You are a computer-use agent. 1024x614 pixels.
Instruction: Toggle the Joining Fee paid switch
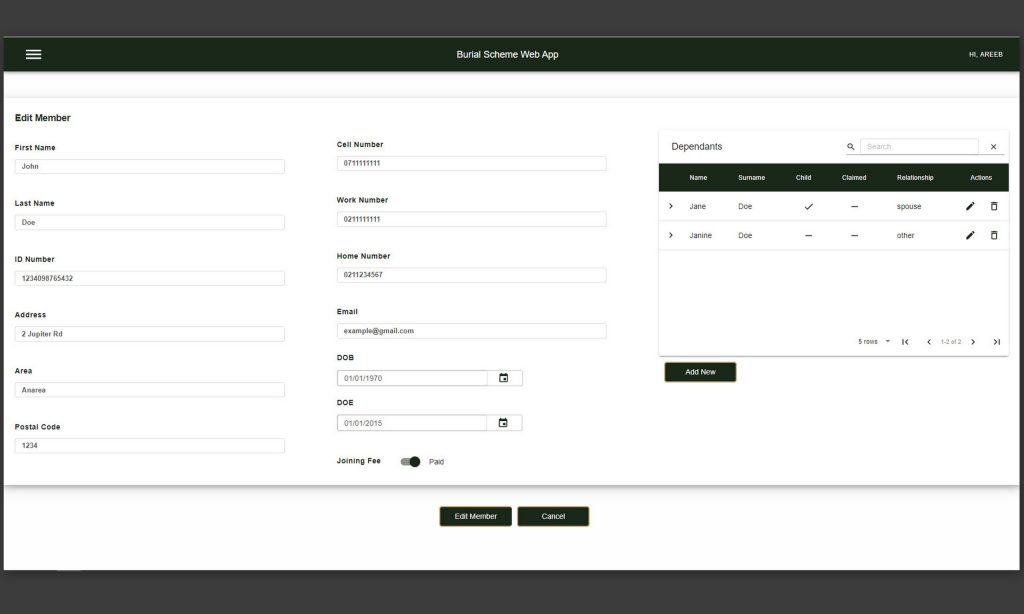coord(410,462)
